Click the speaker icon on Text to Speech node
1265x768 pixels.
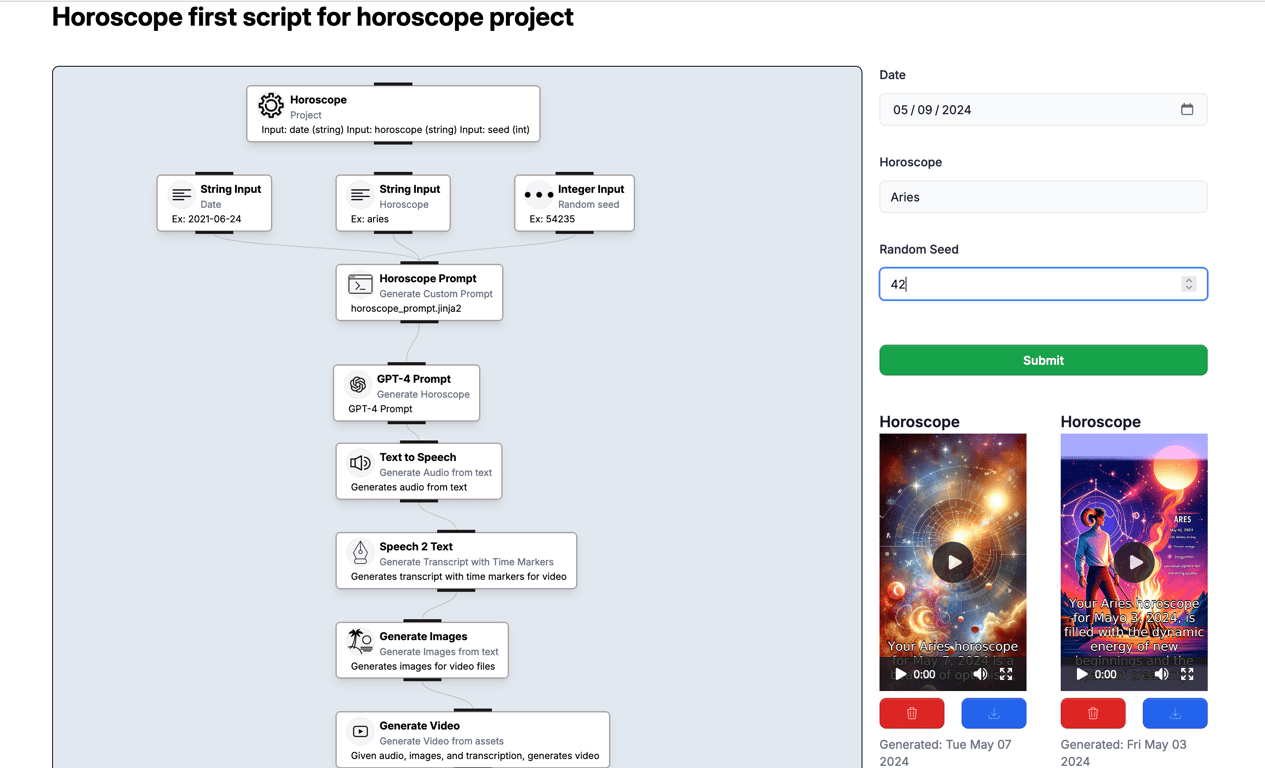tap(360, 463)
